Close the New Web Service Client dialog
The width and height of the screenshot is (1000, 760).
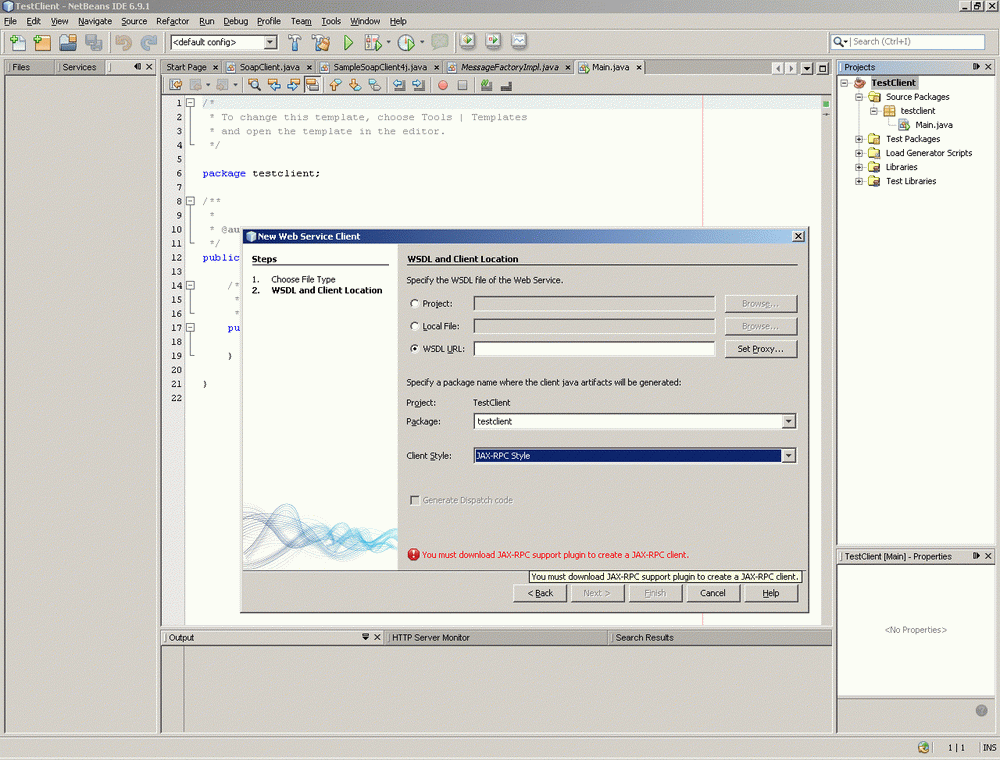tap(798, 237)
